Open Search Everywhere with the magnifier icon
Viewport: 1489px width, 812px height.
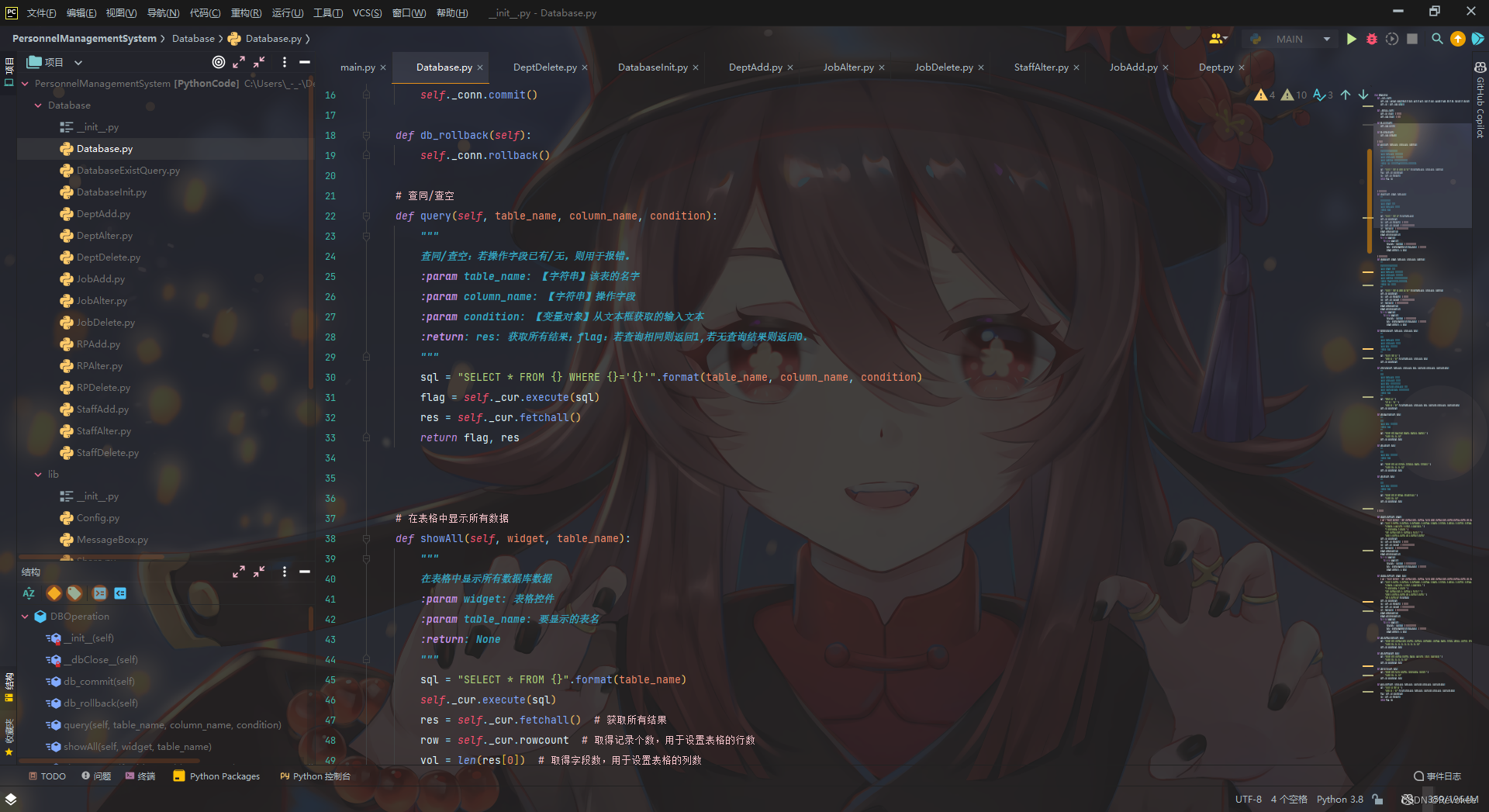coord(1437,39)
